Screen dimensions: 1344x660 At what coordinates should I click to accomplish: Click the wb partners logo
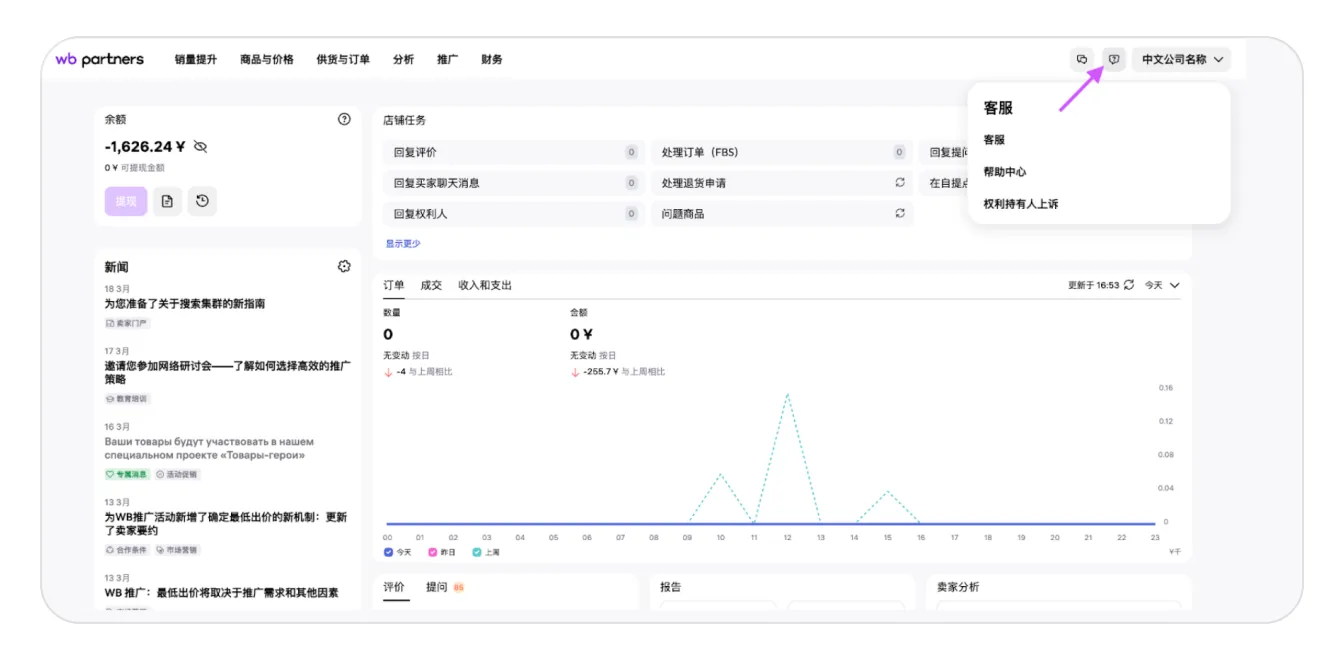click(x=99, y=59)
